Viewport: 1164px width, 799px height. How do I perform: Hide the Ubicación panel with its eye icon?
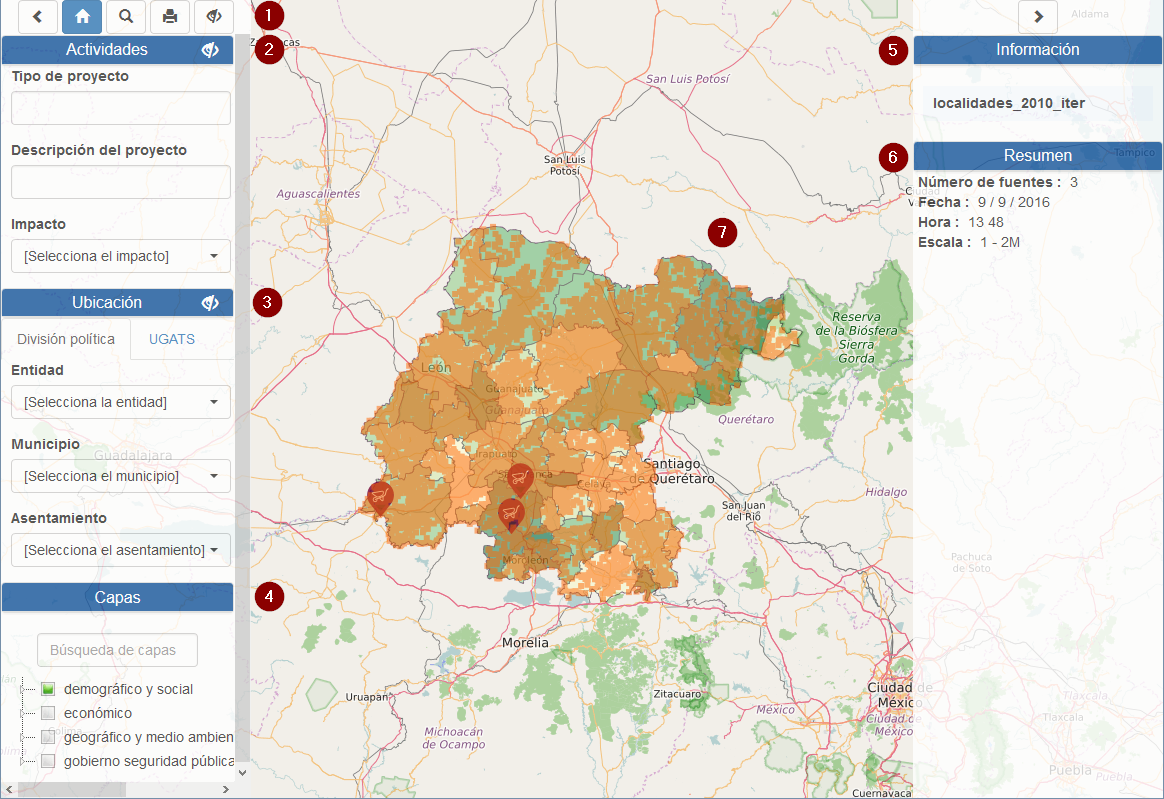210,302
